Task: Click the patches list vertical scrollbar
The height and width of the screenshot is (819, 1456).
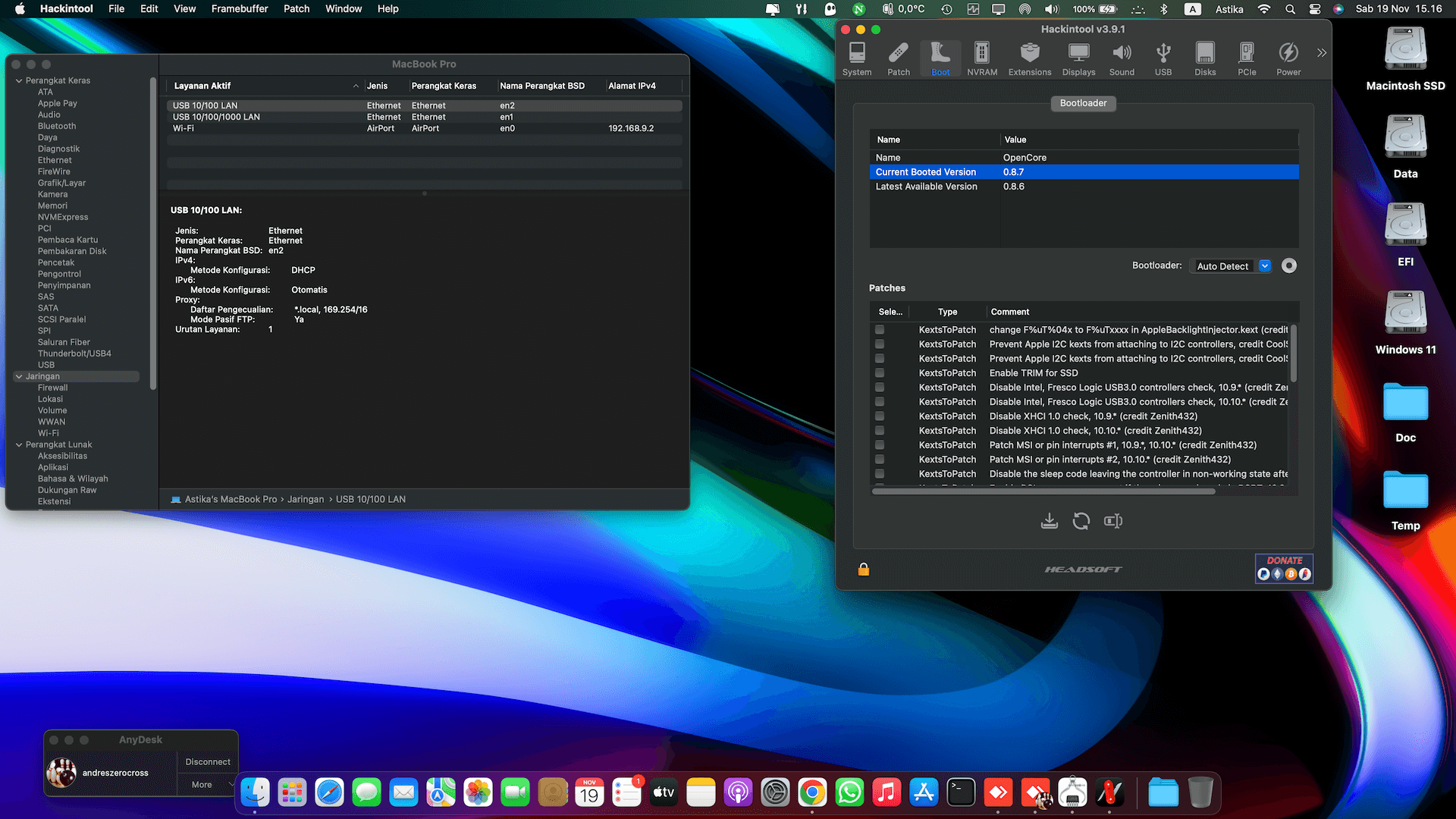Action: [x=1294, y=353]
